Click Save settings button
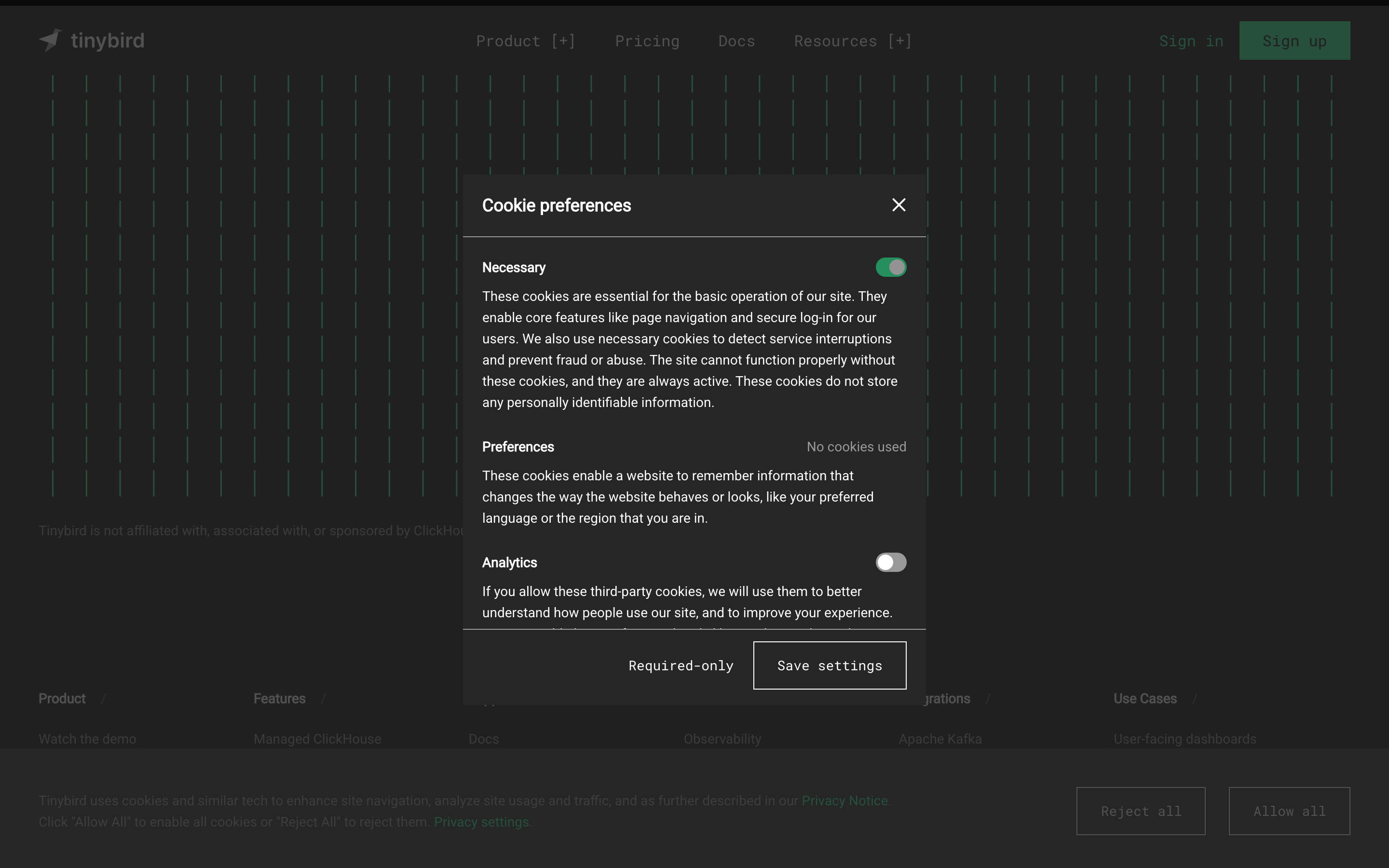Image resolution: width=1389 pixels, height=868 pixels. [x=830, y=665]
